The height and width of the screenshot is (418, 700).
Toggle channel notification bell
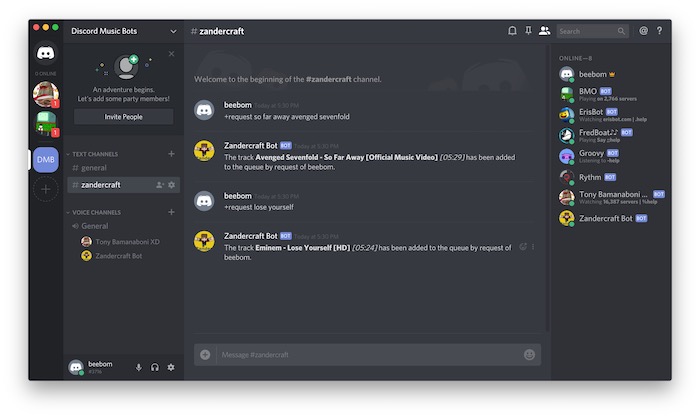pos(512,31)
